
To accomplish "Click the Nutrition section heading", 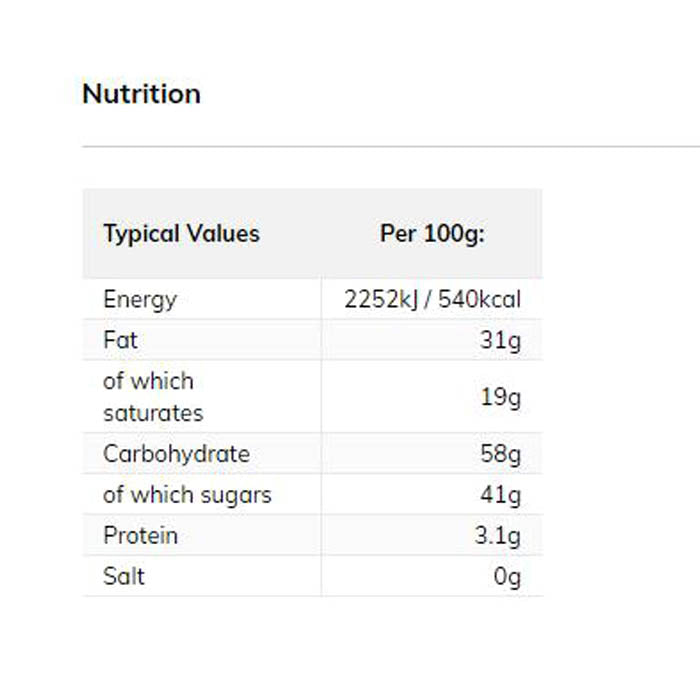I will (141, 94).
